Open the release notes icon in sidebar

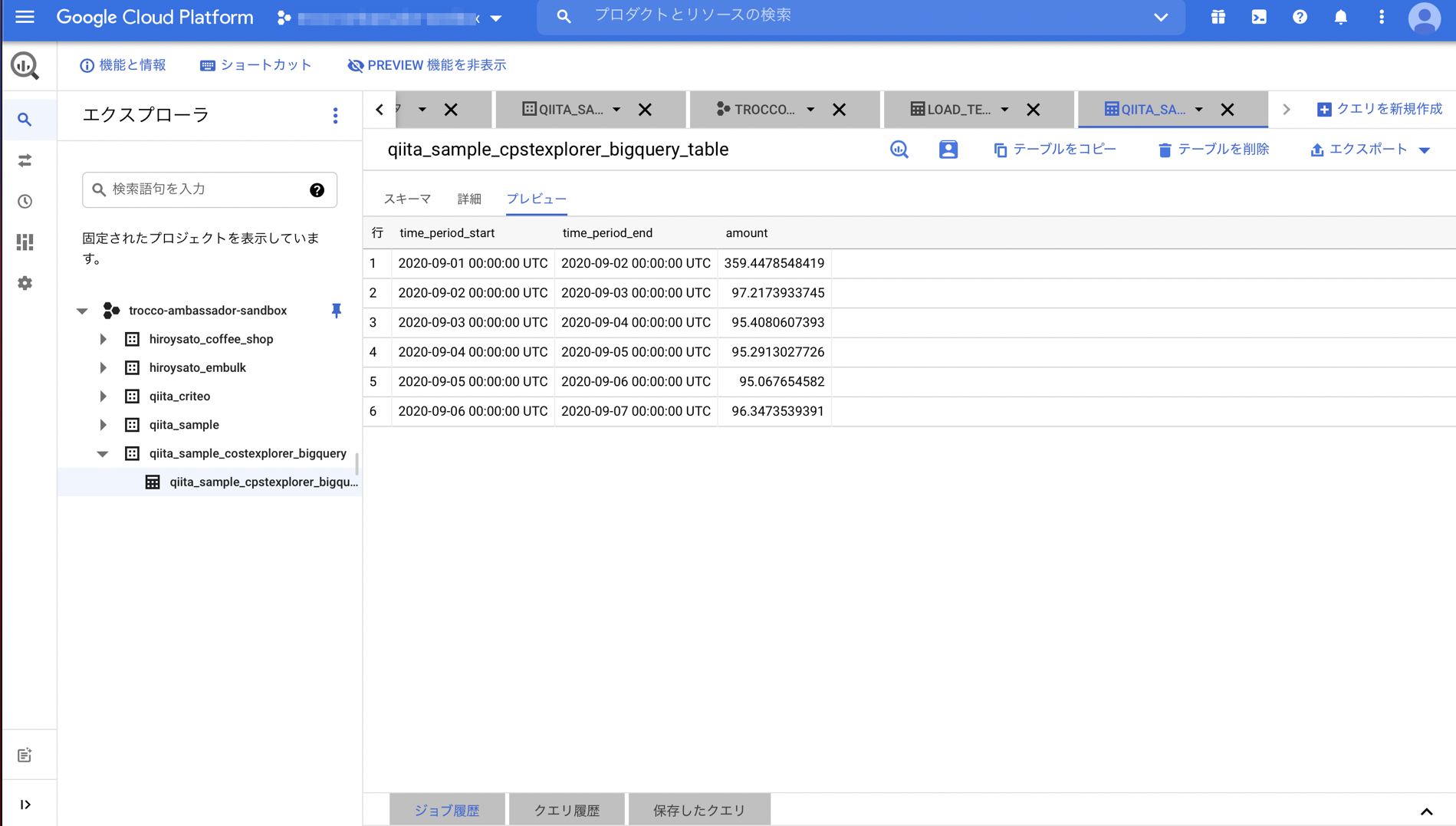pyautogui.click(x=25, y=755)
